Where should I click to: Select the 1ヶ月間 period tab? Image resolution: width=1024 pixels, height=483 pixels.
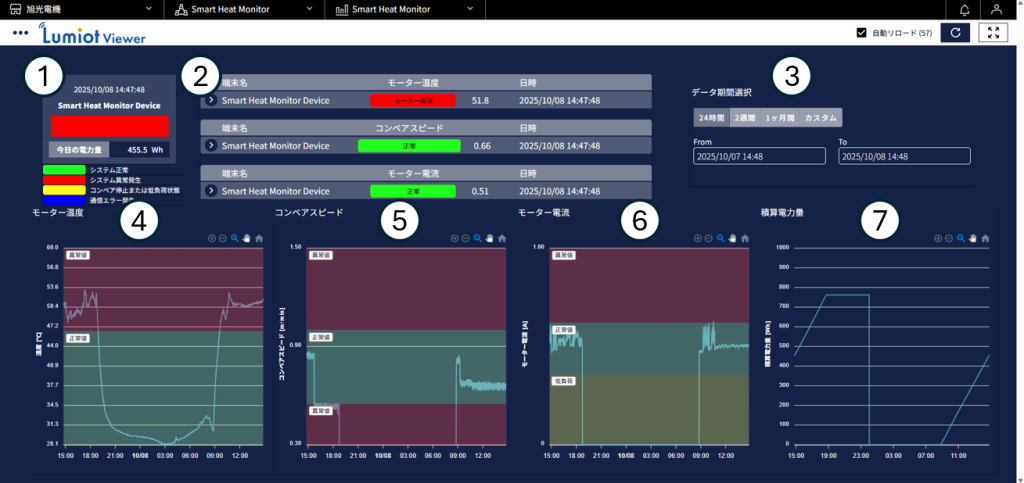tap(780, 117)
